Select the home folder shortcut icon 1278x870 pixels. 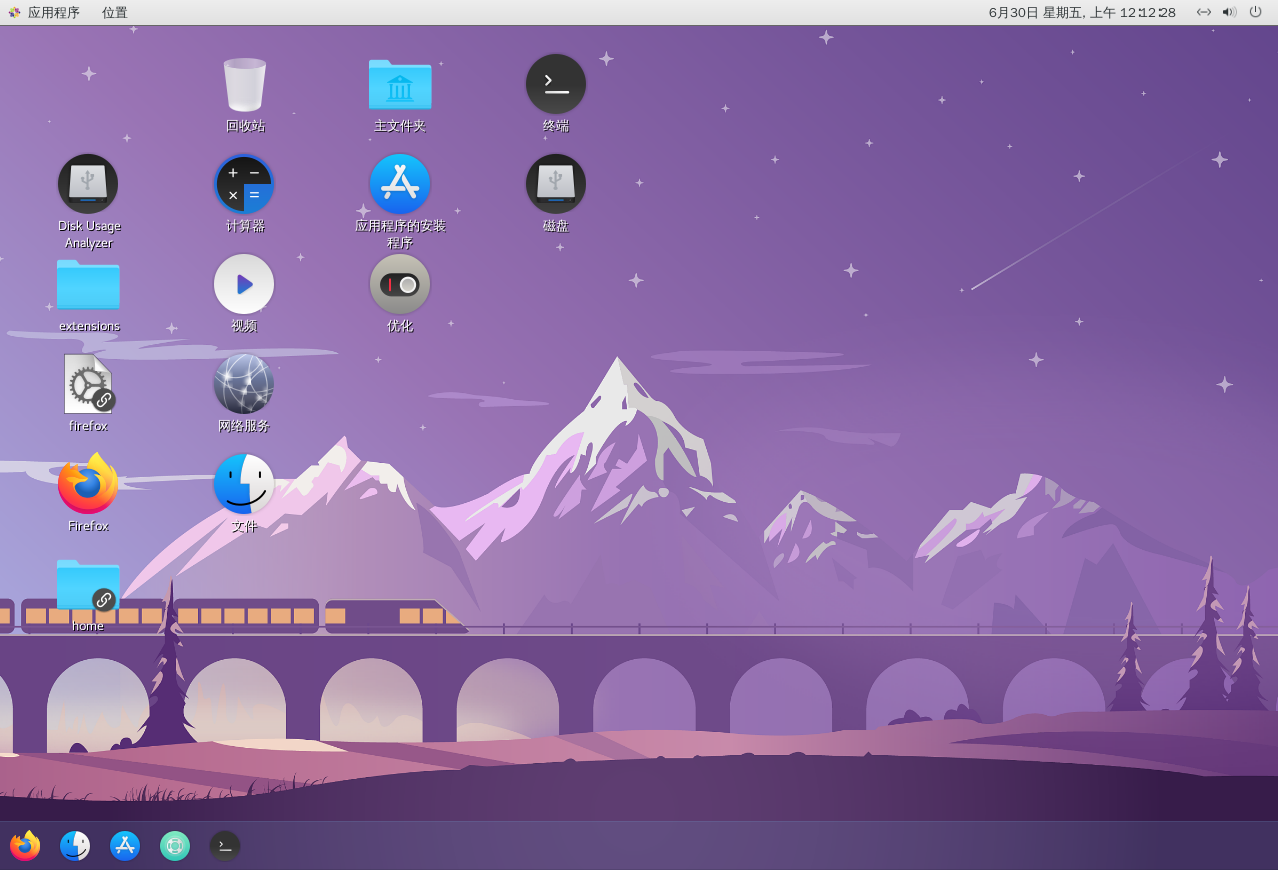click(88, 584)
